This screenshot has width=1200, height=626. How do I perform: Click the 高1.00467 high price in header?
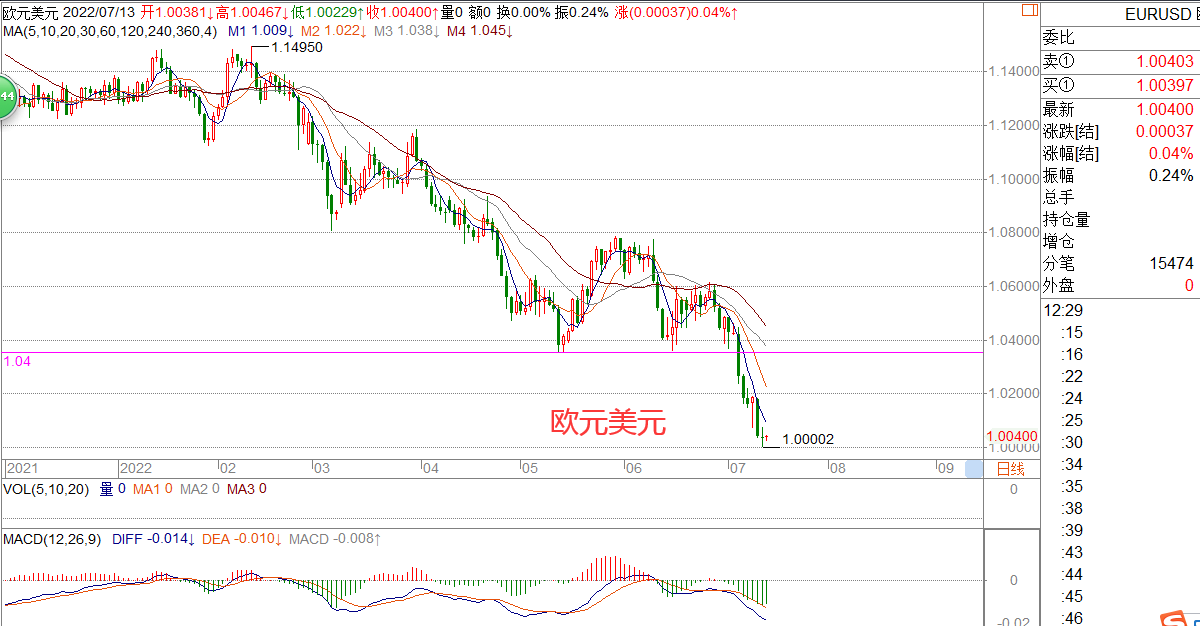point(251,13)
